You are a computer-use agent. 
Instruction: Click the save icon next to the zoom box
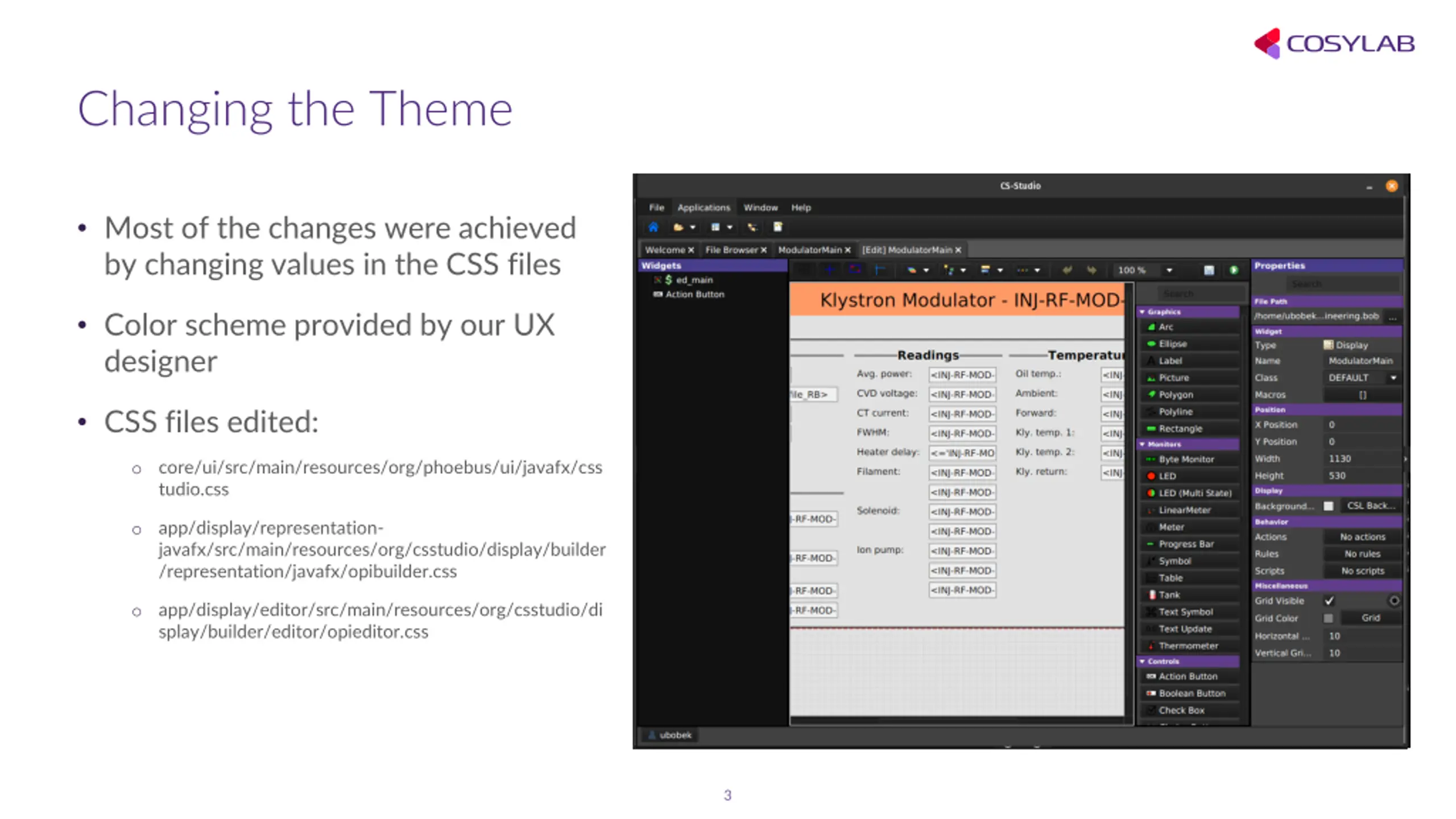coord(1209,270)
